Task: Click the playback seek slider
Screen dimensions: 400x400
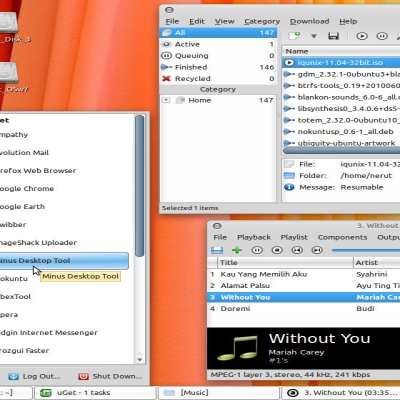Action: point(366,250)
